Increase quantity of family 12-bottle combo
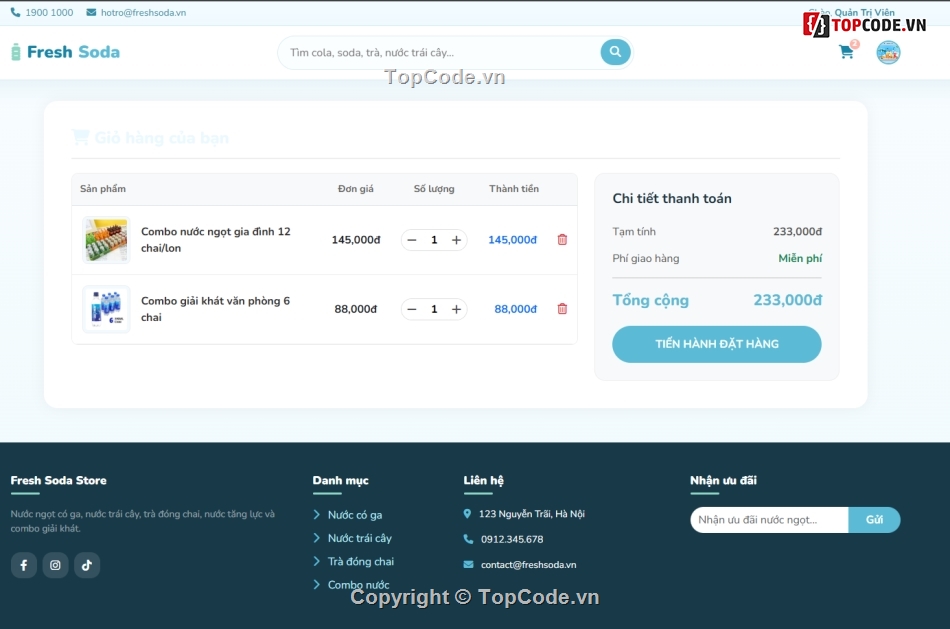 (456, 240)
